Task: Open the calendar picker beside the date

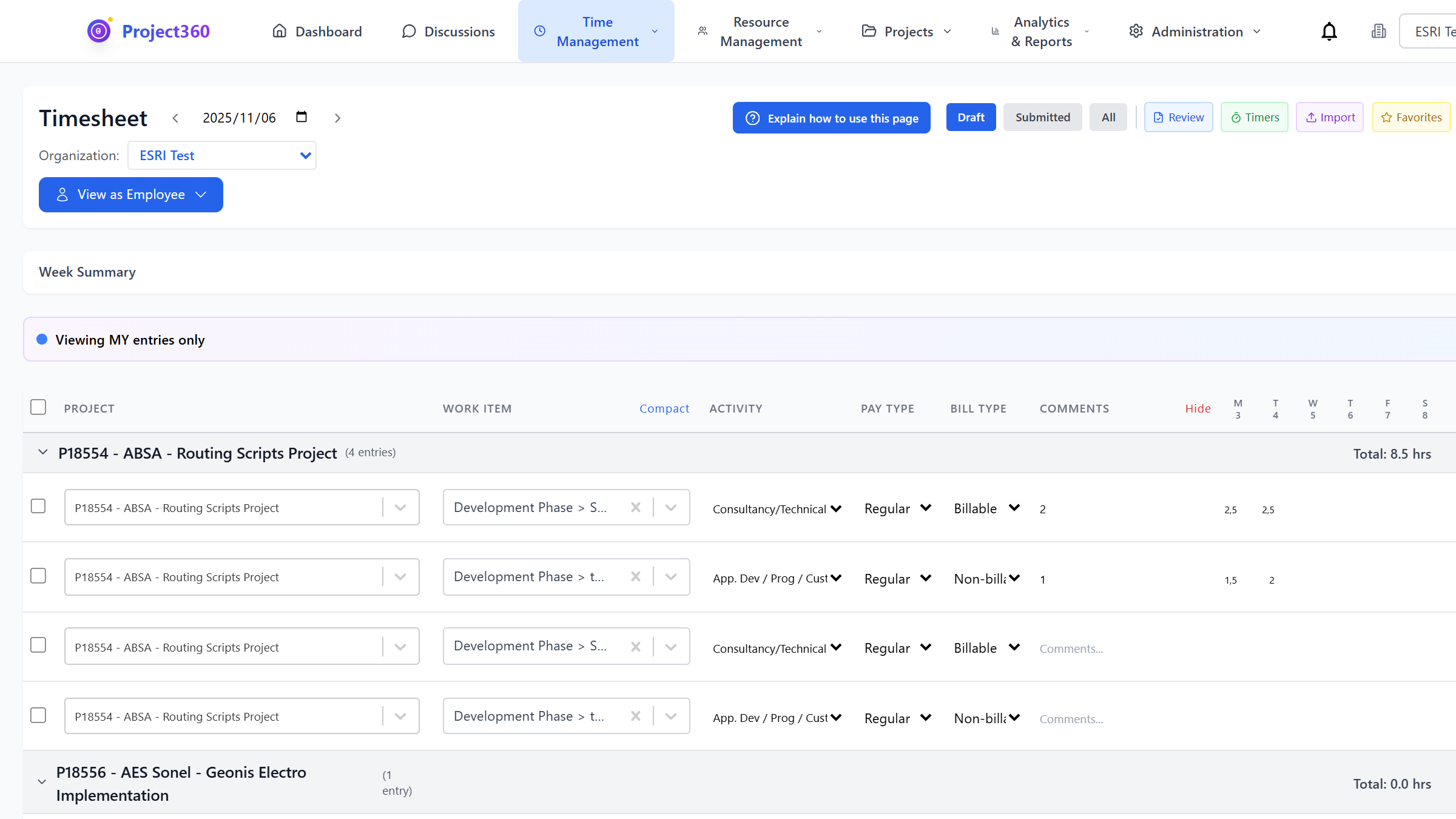Action: pyautogui.click(x=301, y=117)
